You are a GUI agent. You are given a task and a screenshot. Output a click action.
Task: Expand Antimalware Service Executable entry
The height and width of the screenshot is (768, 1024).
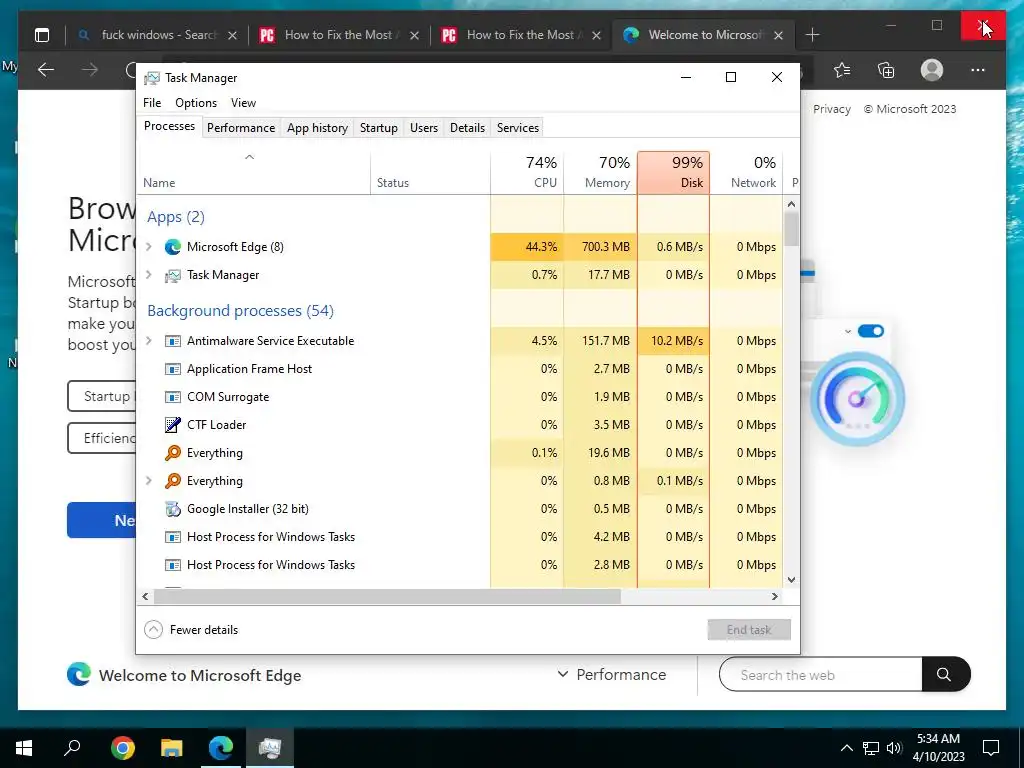tap(149, 341)
